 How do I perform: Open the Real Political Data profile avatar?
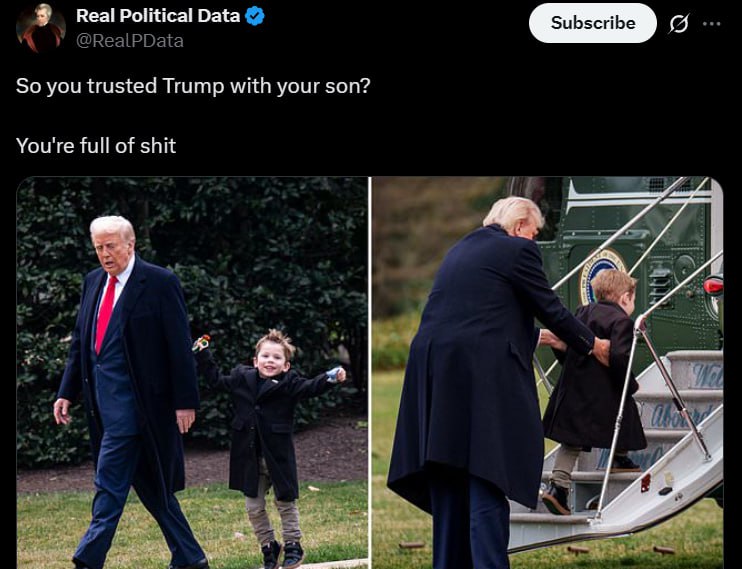tap(40, 27)
